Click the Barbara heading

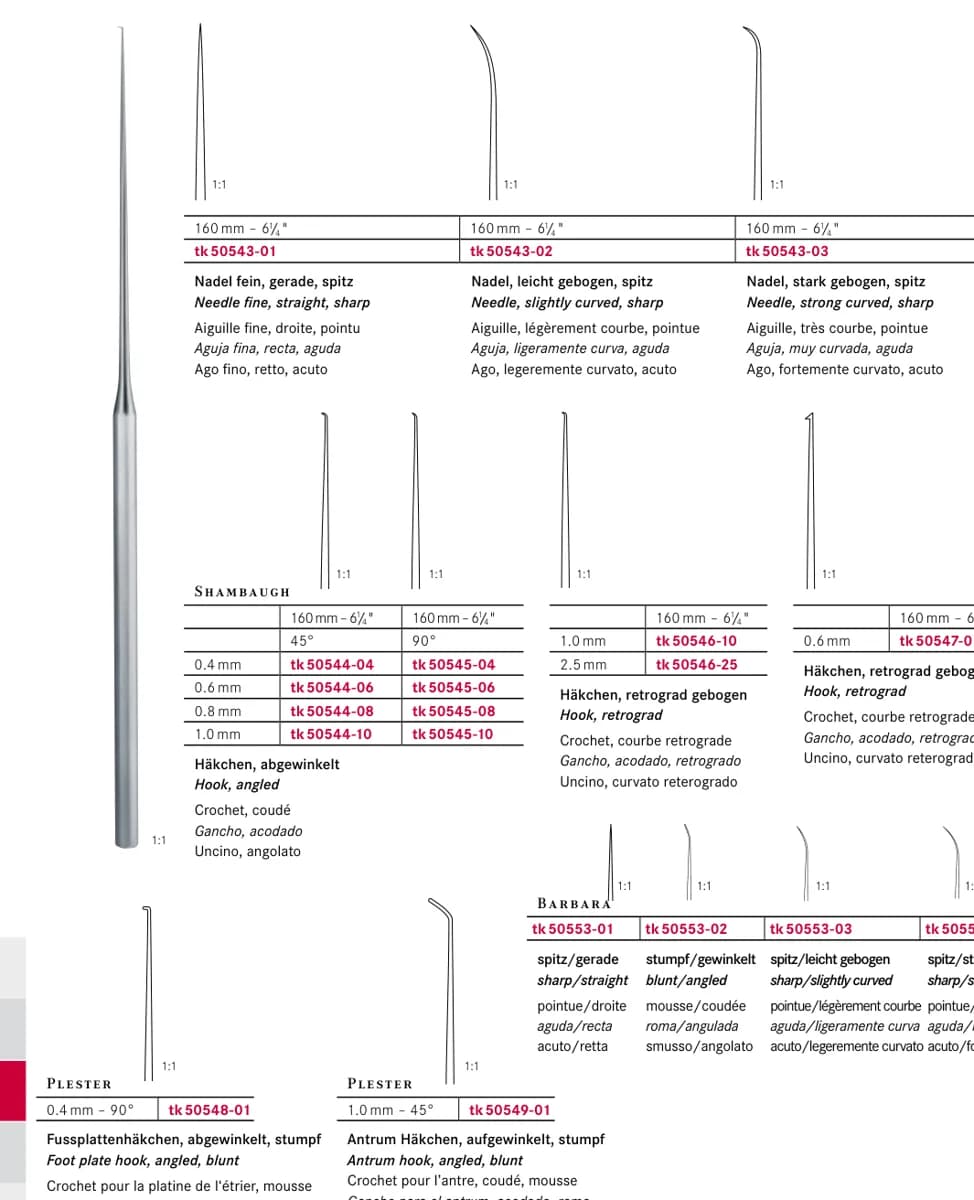point(574,903)
